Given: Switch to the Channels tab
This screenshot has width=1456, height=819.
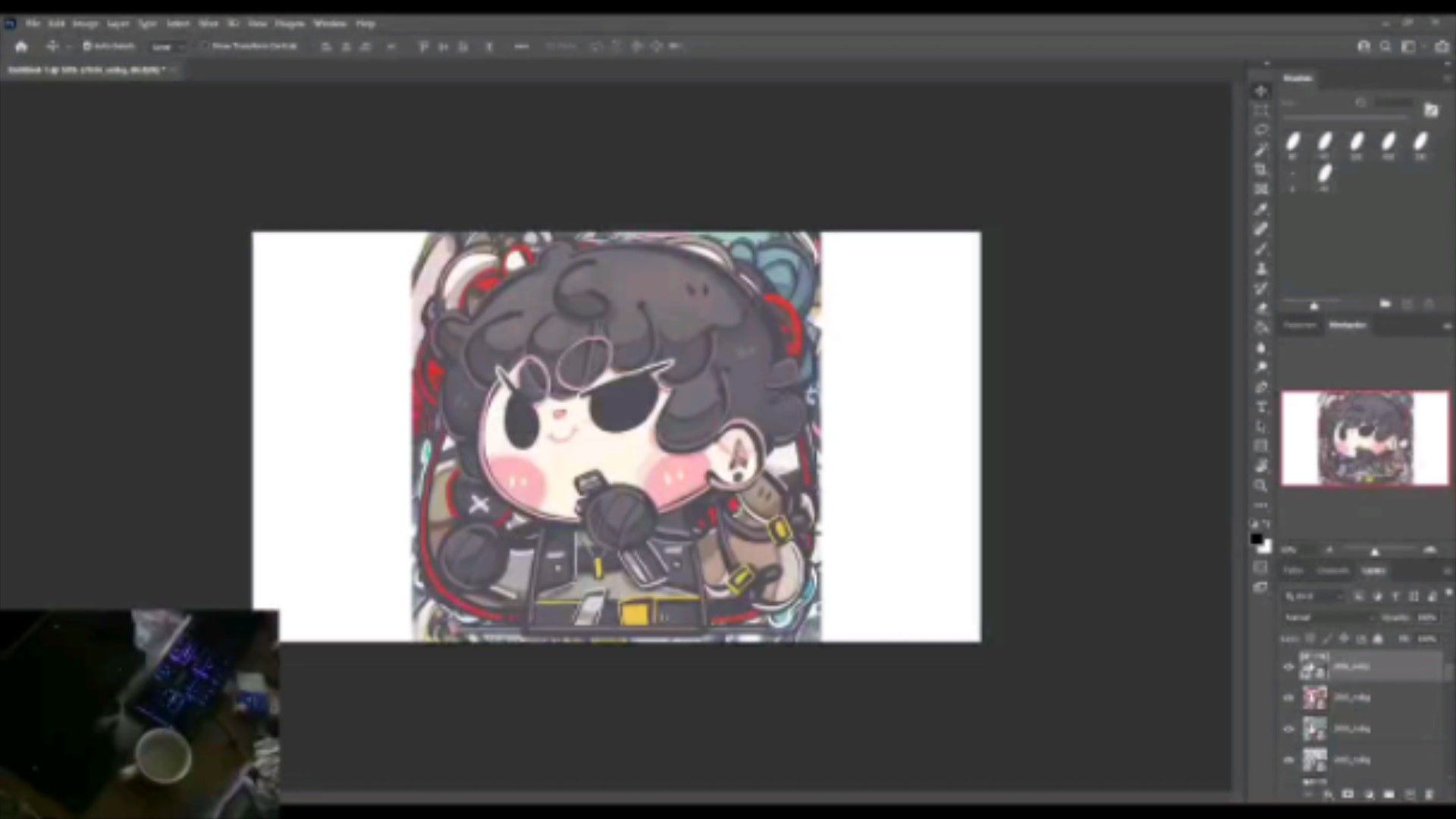Looking at the screenshot, I should [x=1332, y=570].
